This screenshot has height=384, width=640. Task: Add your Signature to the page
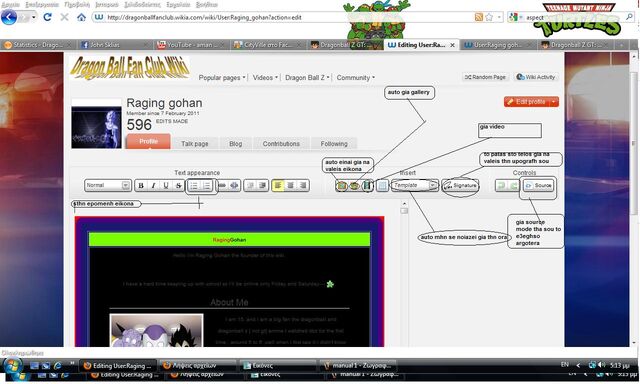(x=460, y=186)
